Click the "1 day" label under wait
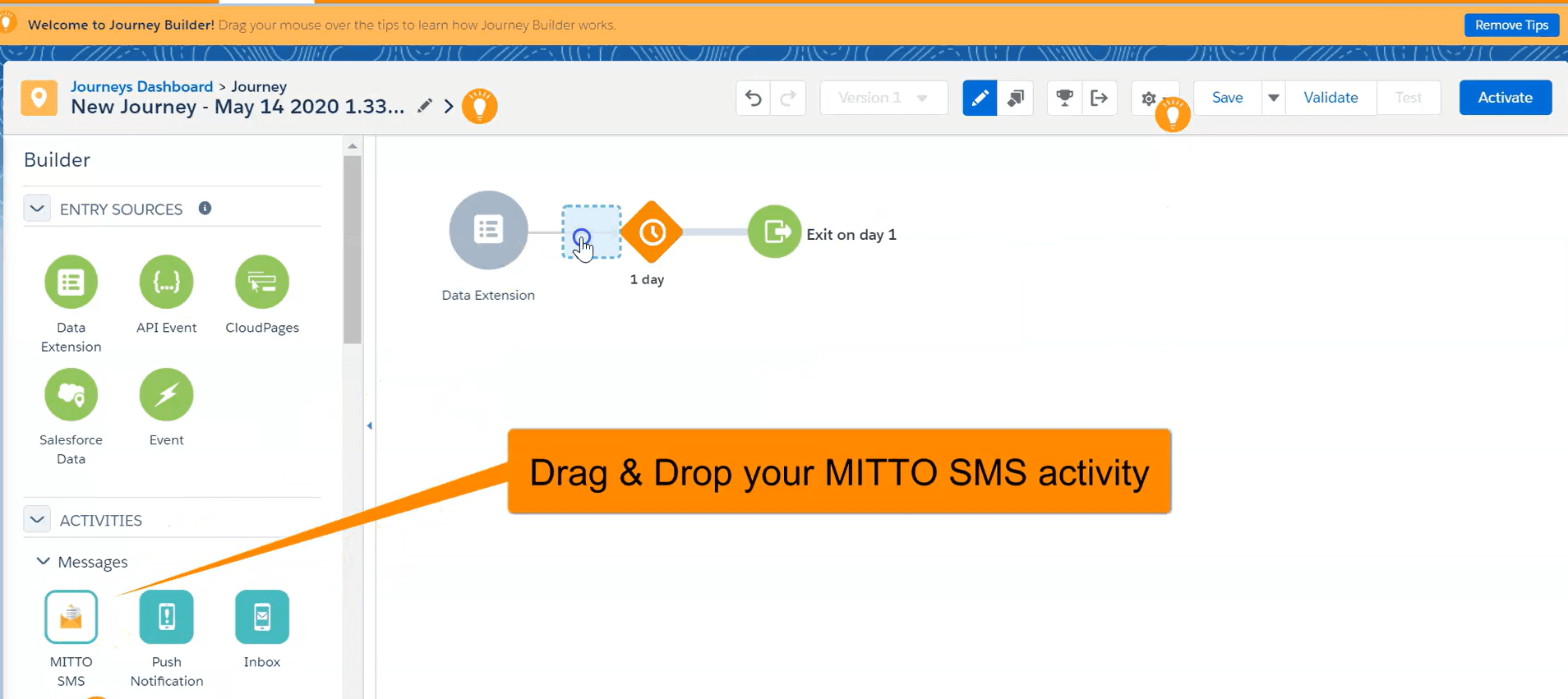Viewport: 1568px width, 699px height. 647,279
